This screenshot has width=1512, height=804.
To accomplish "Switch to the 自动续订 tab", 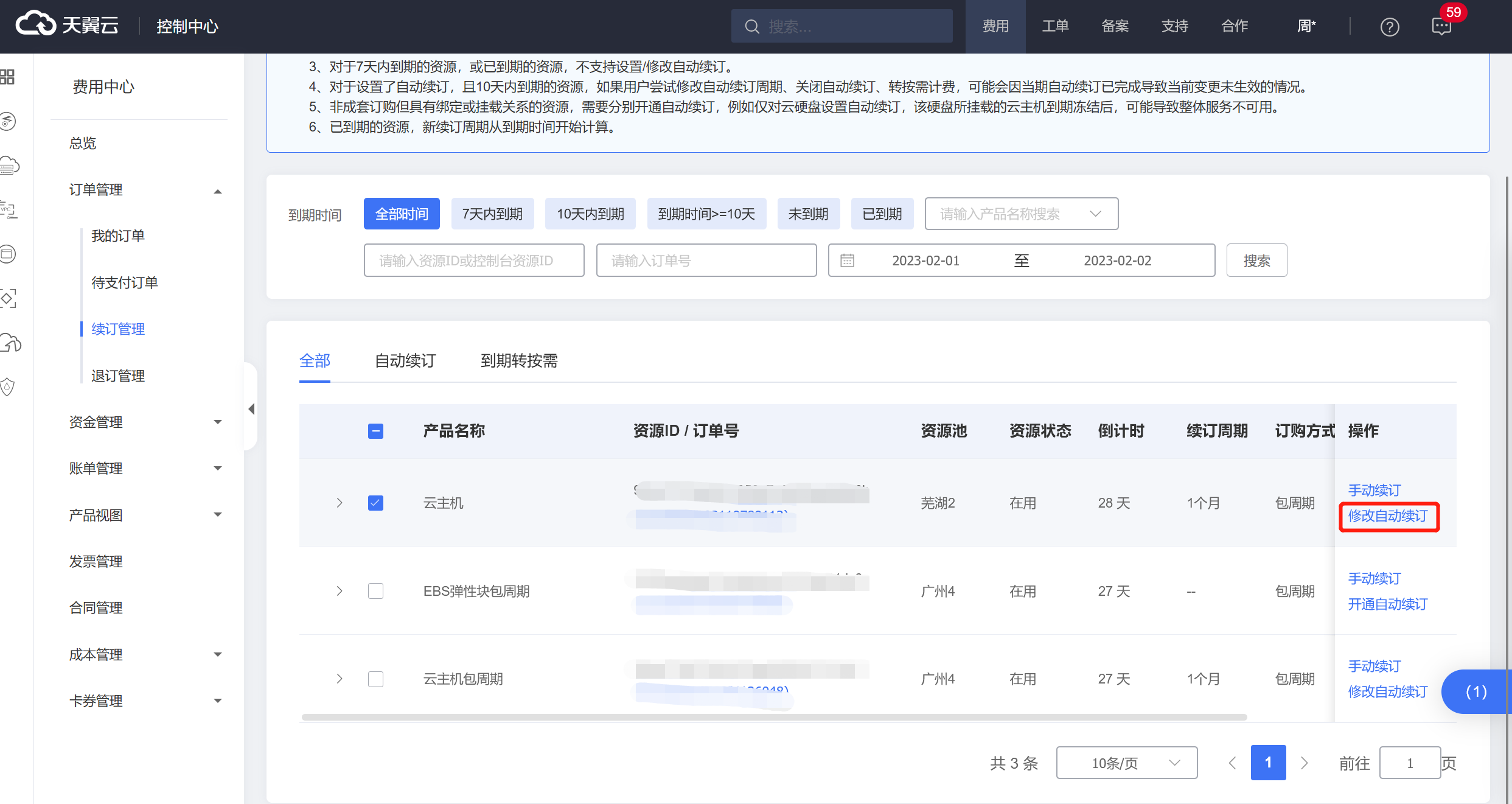I will (x=405, y=361).
